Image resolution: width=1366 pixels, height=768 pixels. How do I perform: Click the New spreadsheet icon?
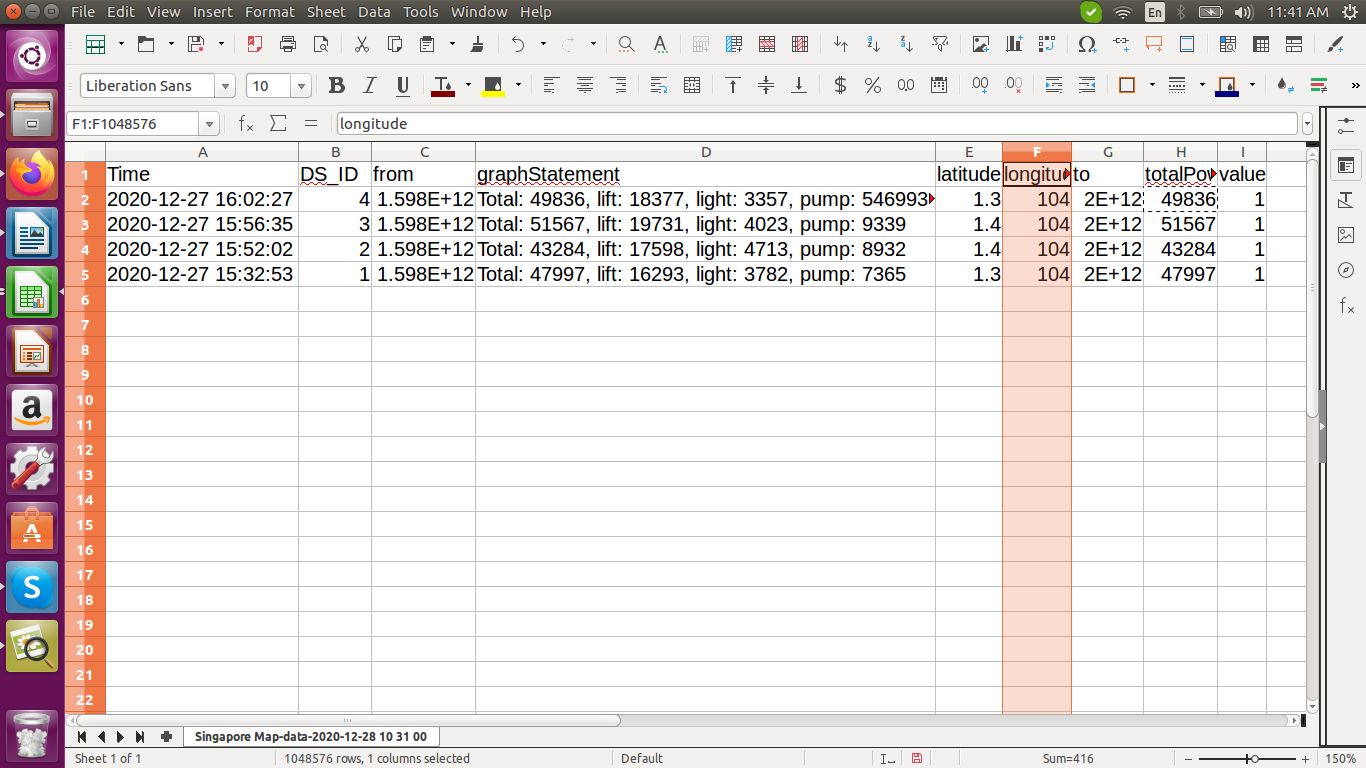[96, 44]
